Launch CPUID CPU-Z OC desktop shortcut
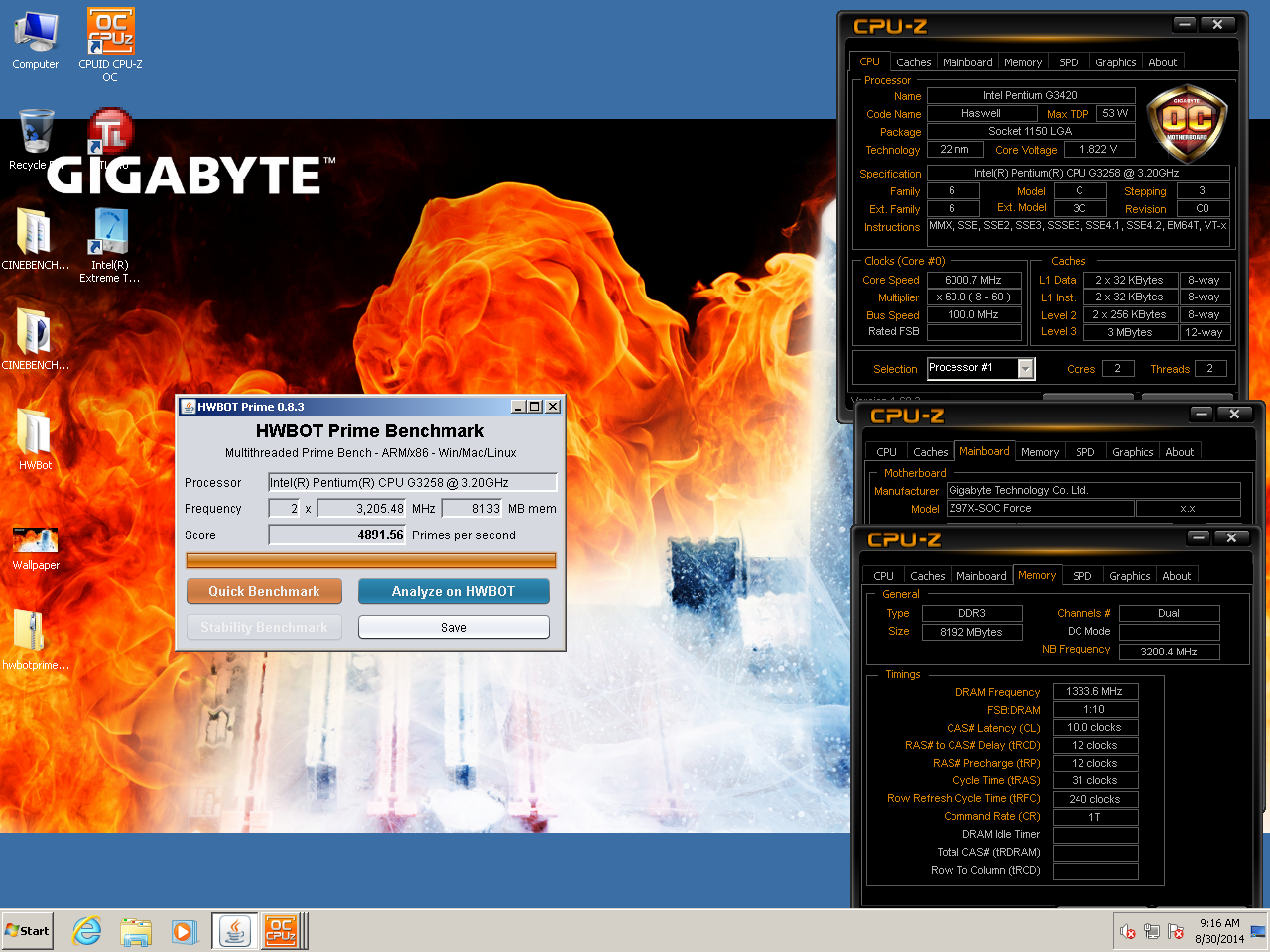Viewport: 1270px width, 952px height. [110, 45]
